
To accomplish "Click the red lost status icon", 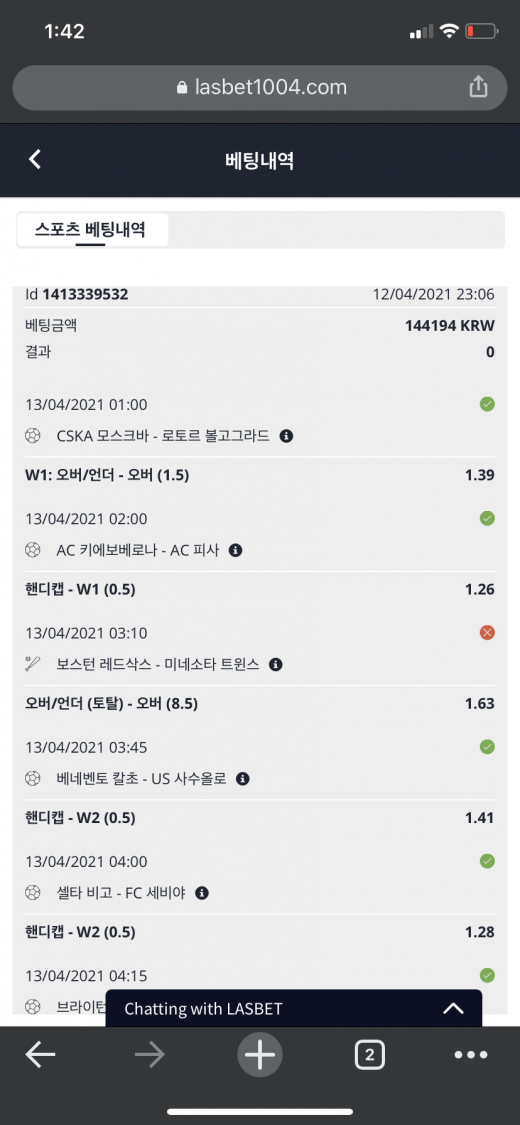I will click(487, 633).
